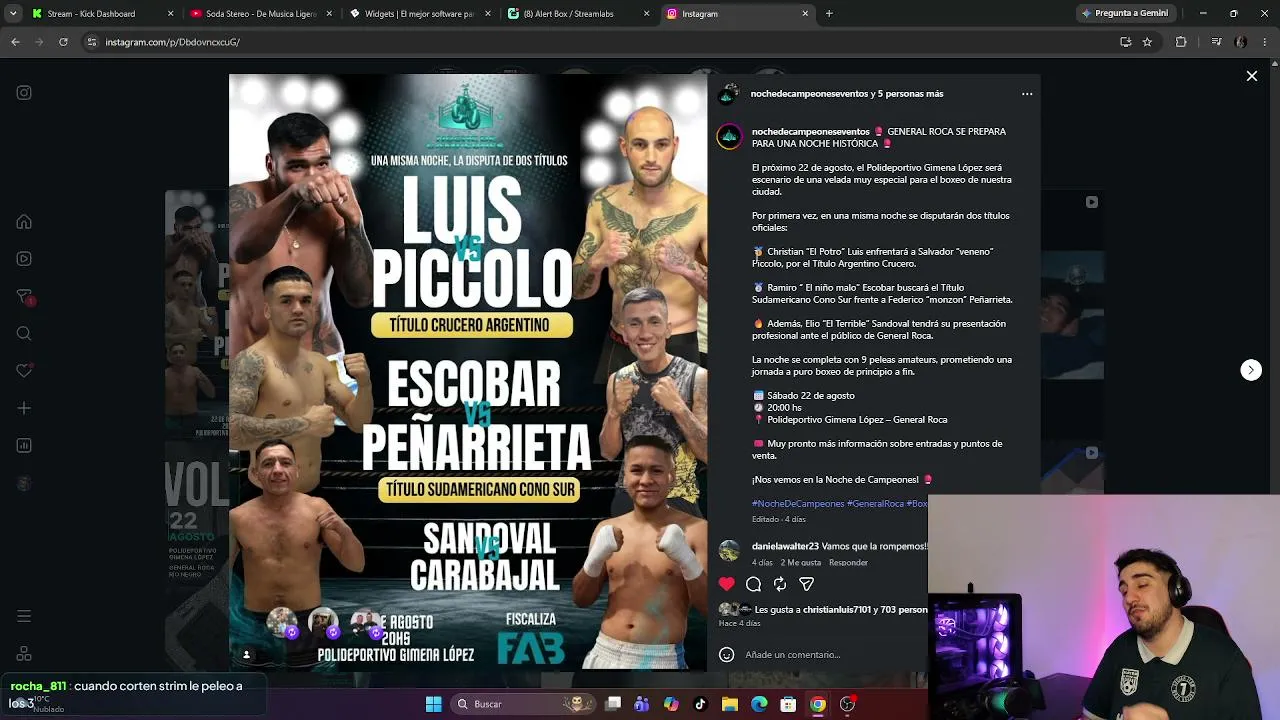Install the app using the address bar icon
The height and width of the screenshot is (720, 1280).
(x=1126, y=42)
